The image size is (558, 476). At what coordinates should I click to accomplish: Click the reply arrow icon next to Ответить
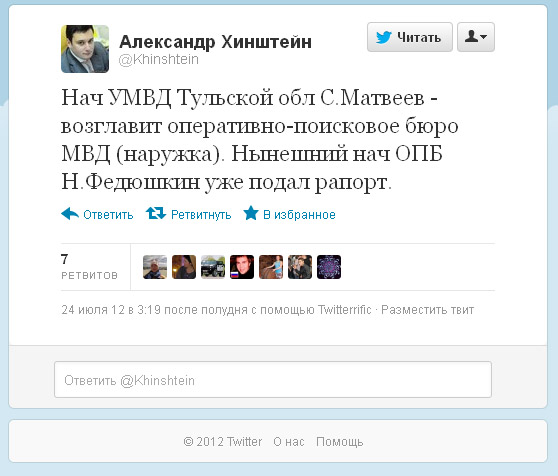(x=70, y=214)
